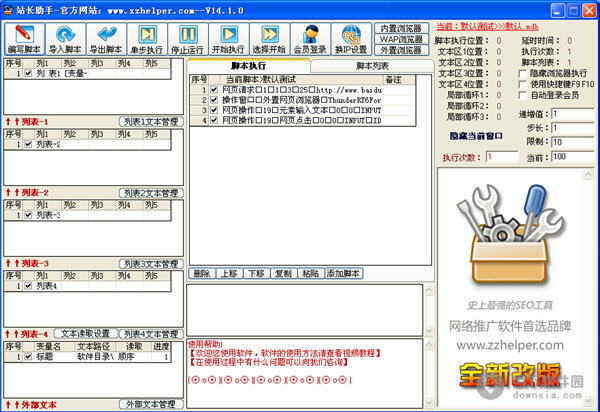
Task: Click the 当前：默认测试>>>默认.mdb link
Action: coord(488,27)
